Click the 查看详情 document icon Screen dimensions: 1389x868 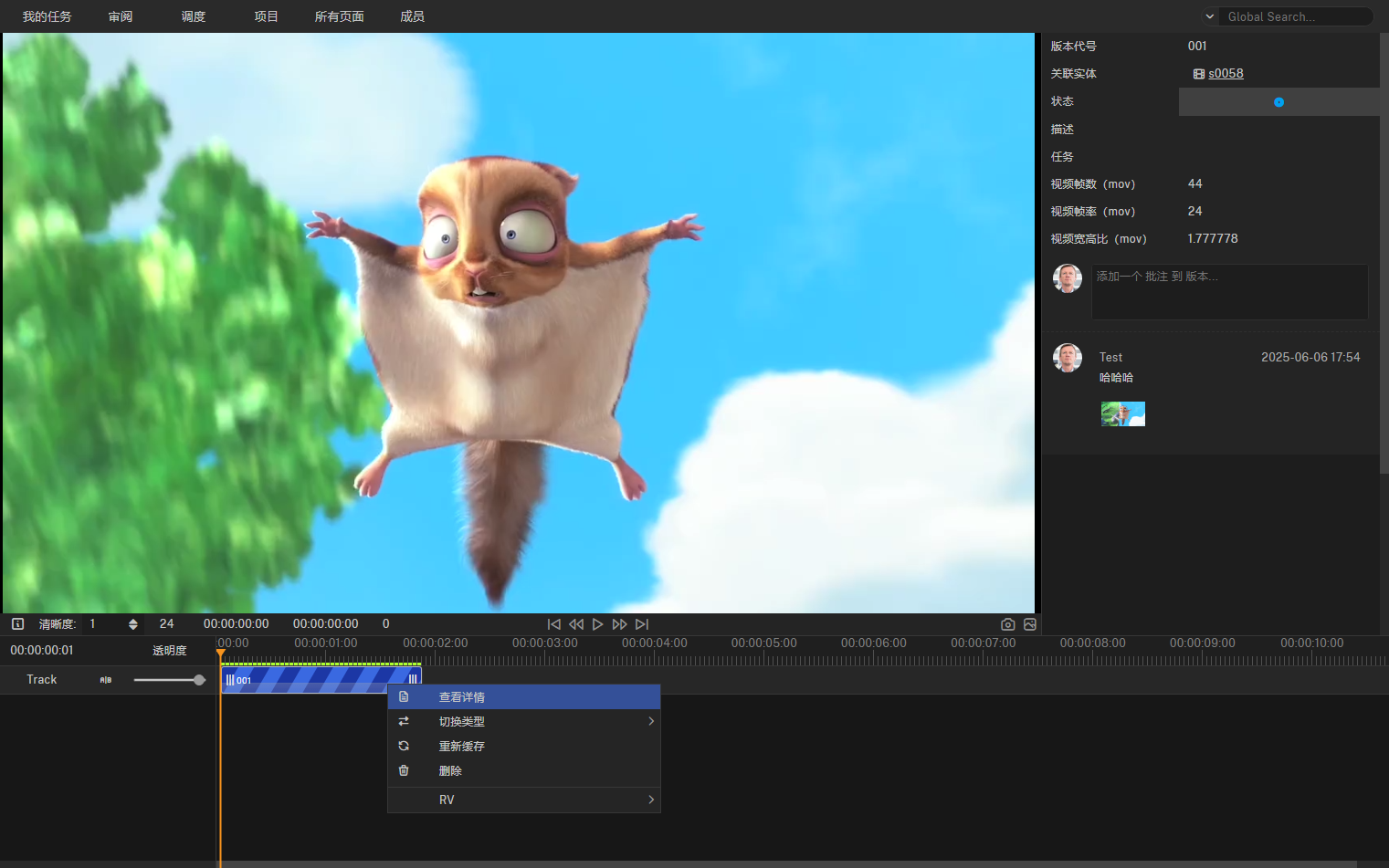point(404,696)
